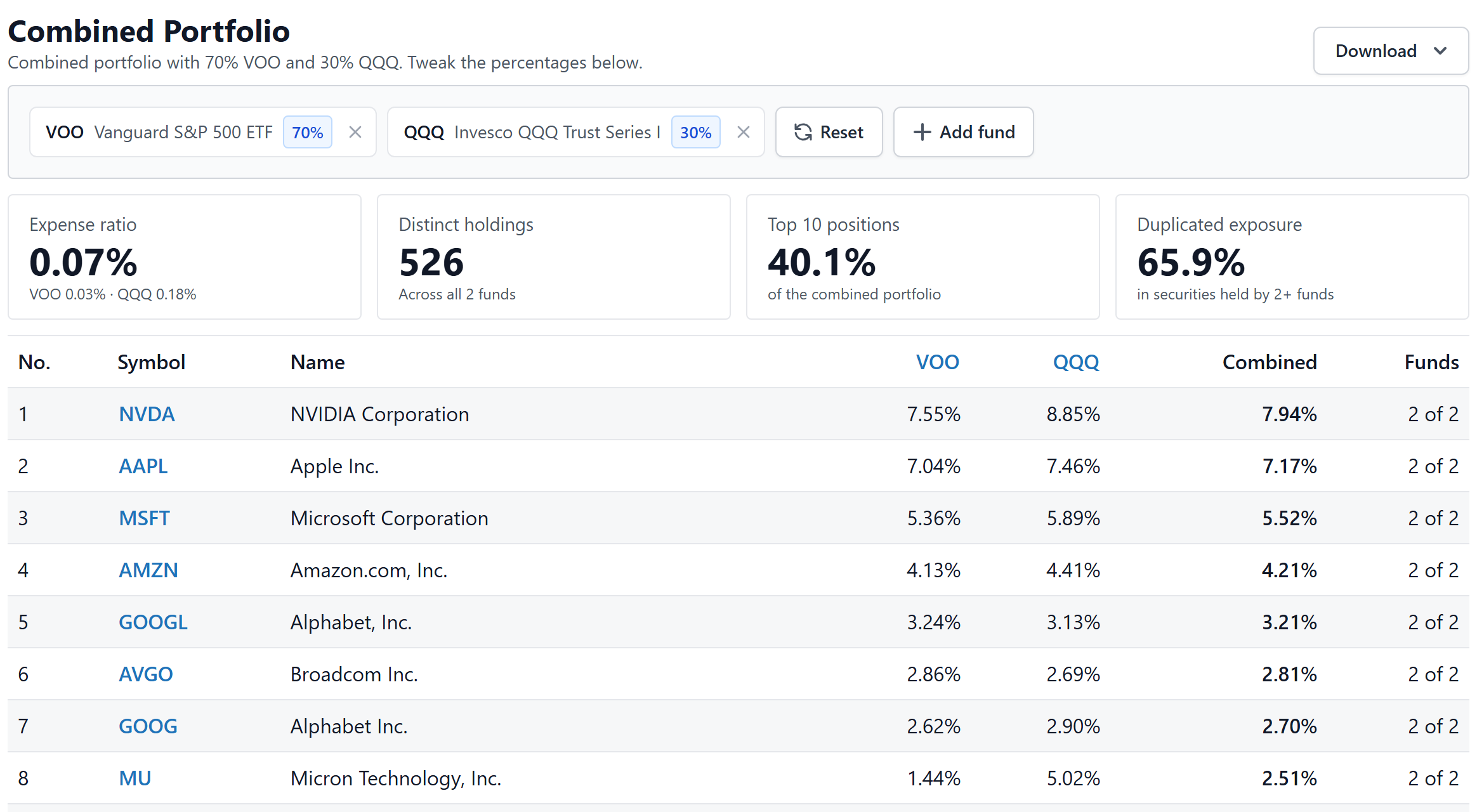Click the QQQ column header link
Viewport: 1477px width, 812px height.
coord(1076,362)
